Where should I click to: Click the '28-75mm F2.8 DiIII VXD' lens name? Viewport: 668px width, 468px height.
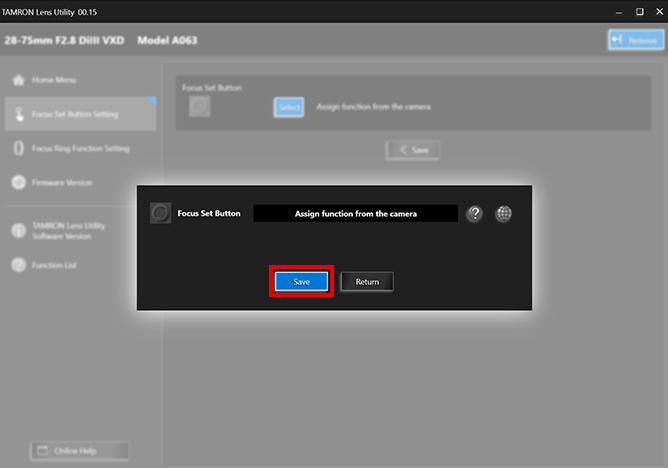pos(64,40)
